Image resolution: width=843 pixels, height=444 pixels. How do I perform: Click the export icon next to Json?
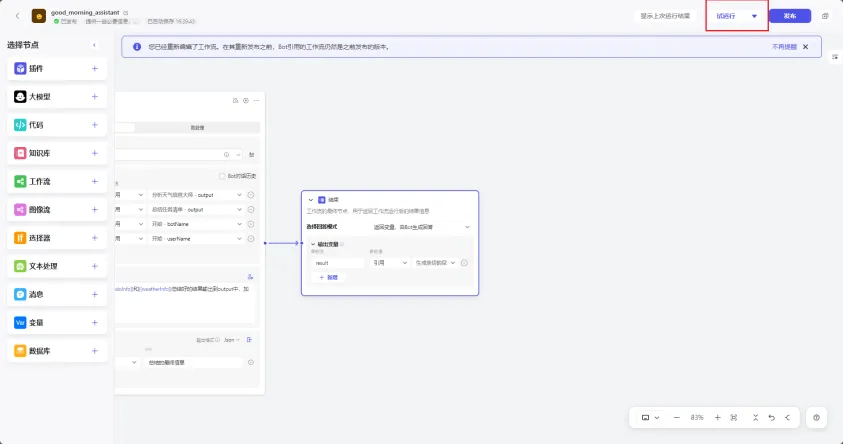pos(249,340)
